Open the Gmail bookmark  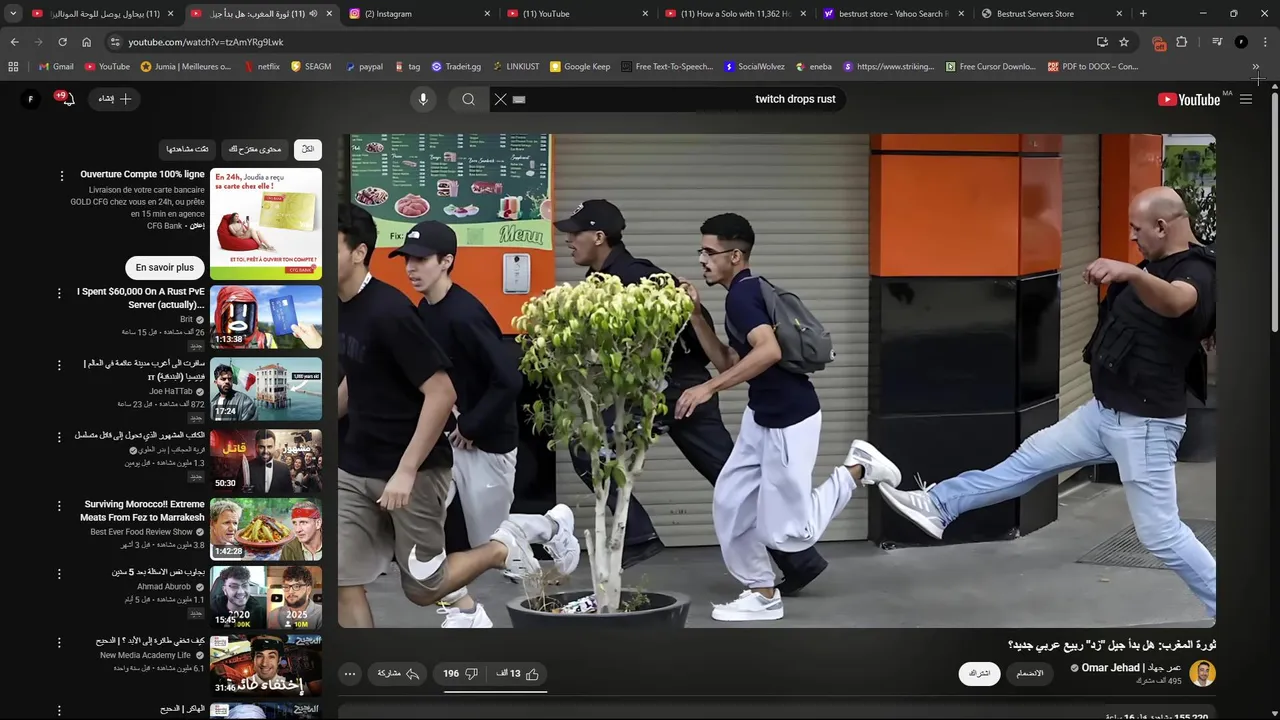pos(56,67)
